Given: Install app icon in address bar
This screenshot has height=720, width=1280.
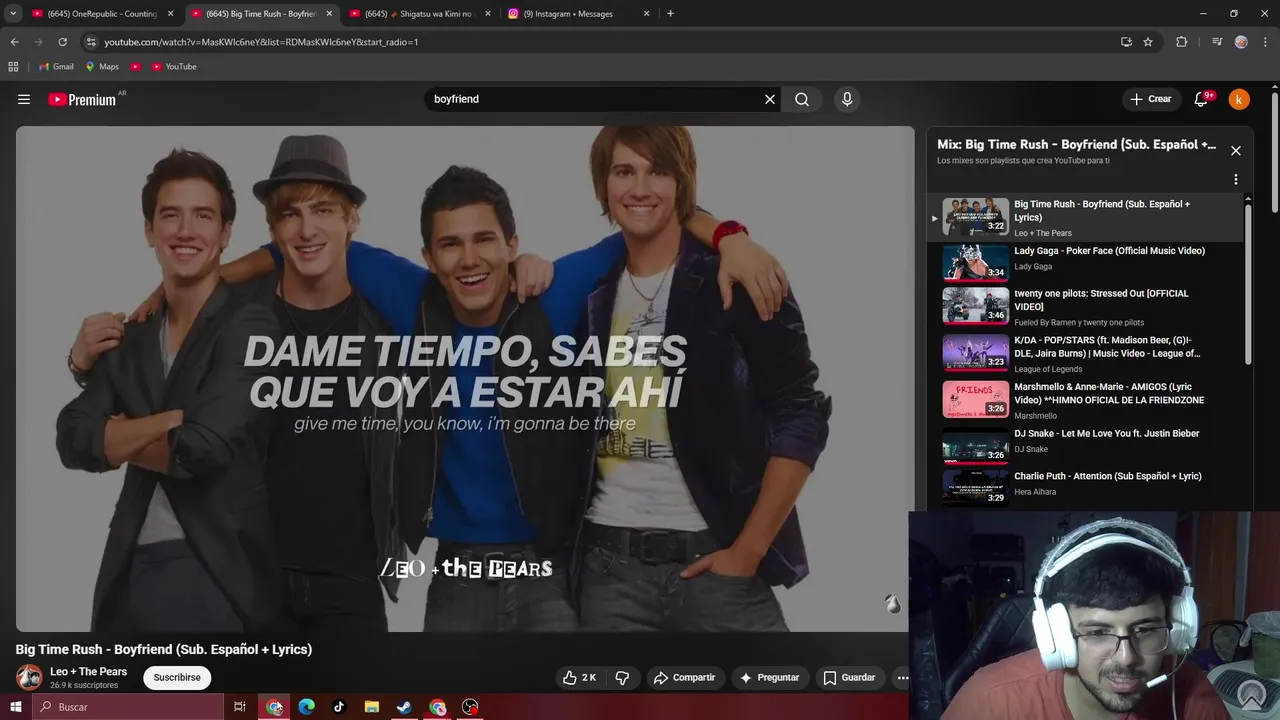Looking at the screenshot, I should [x=1126, y=42].
